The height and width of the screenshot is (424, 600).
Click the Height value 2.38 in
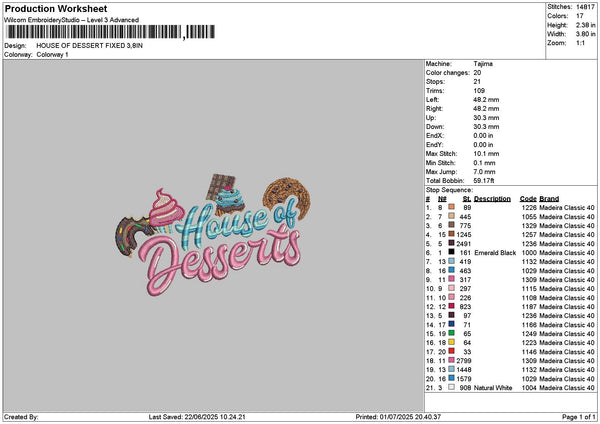pyautogui.click(x=585, y=25)
